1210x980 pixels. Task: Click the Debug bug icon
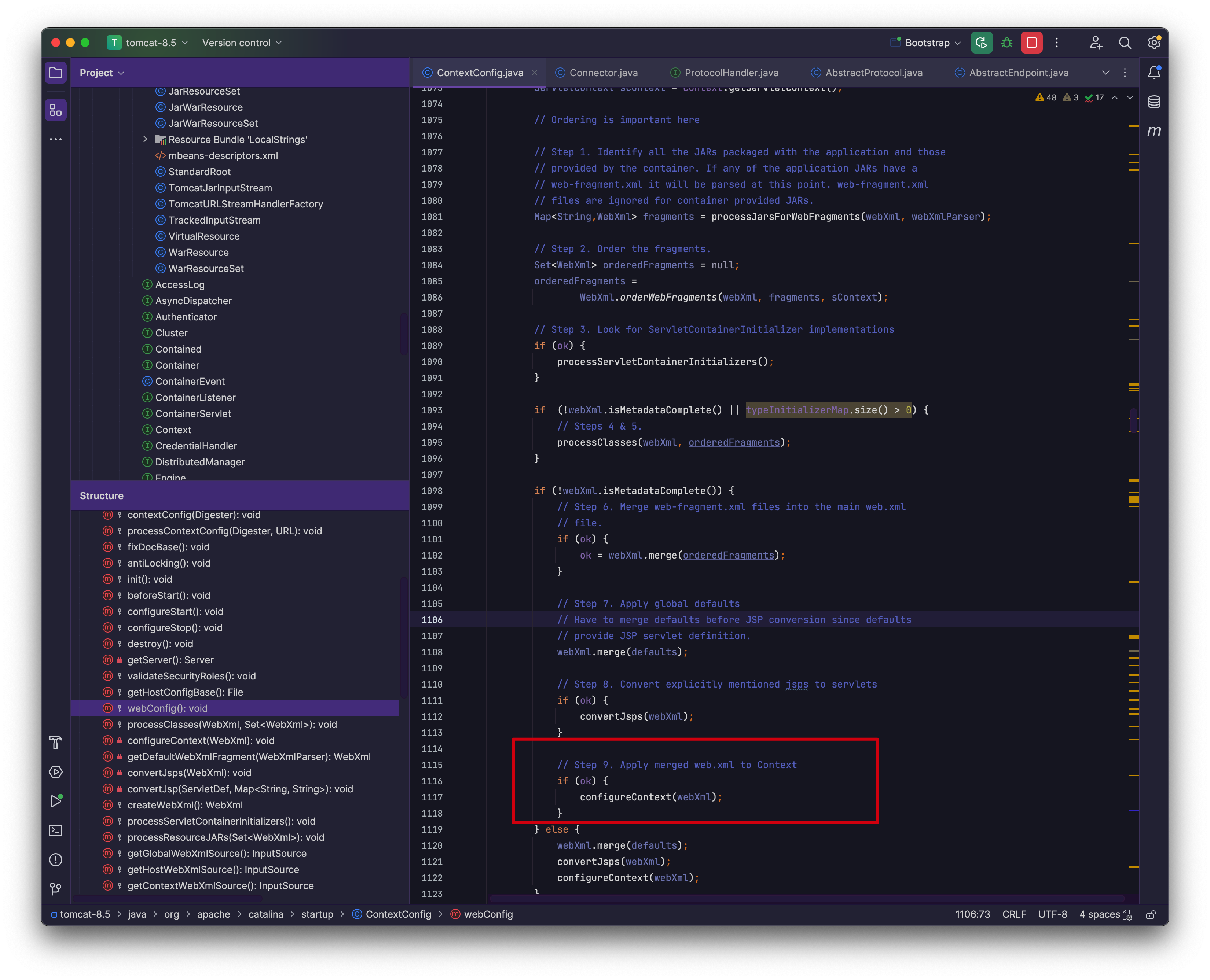(1007, 43)
